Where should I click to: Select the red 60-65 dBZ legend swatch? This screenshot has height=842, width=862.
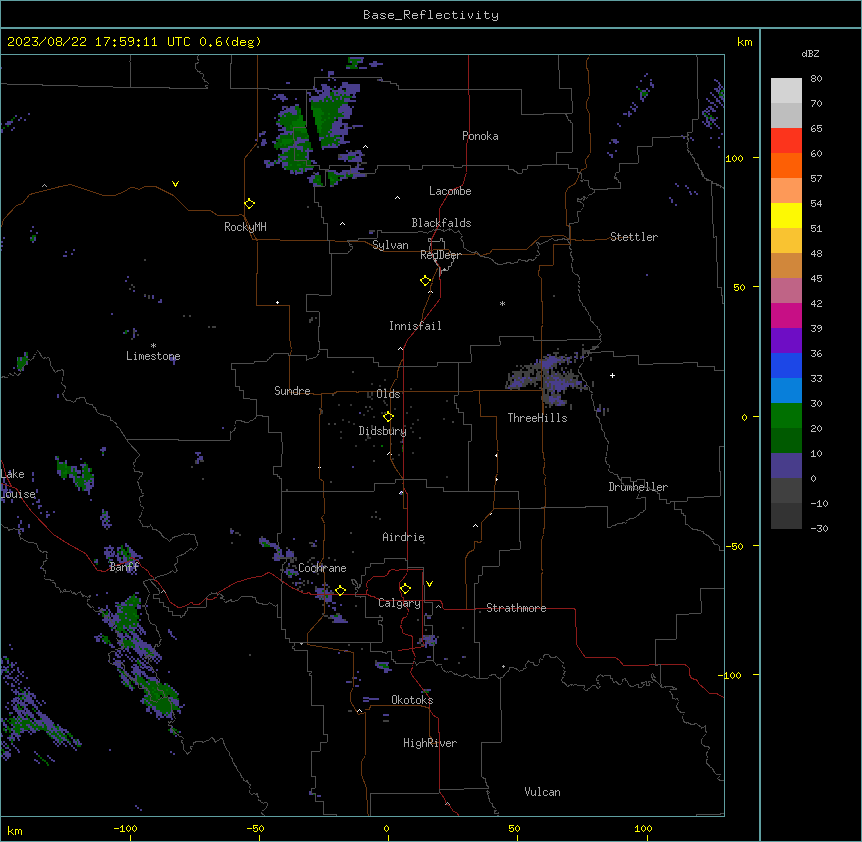pyautogui.click(x=786, y=141)
